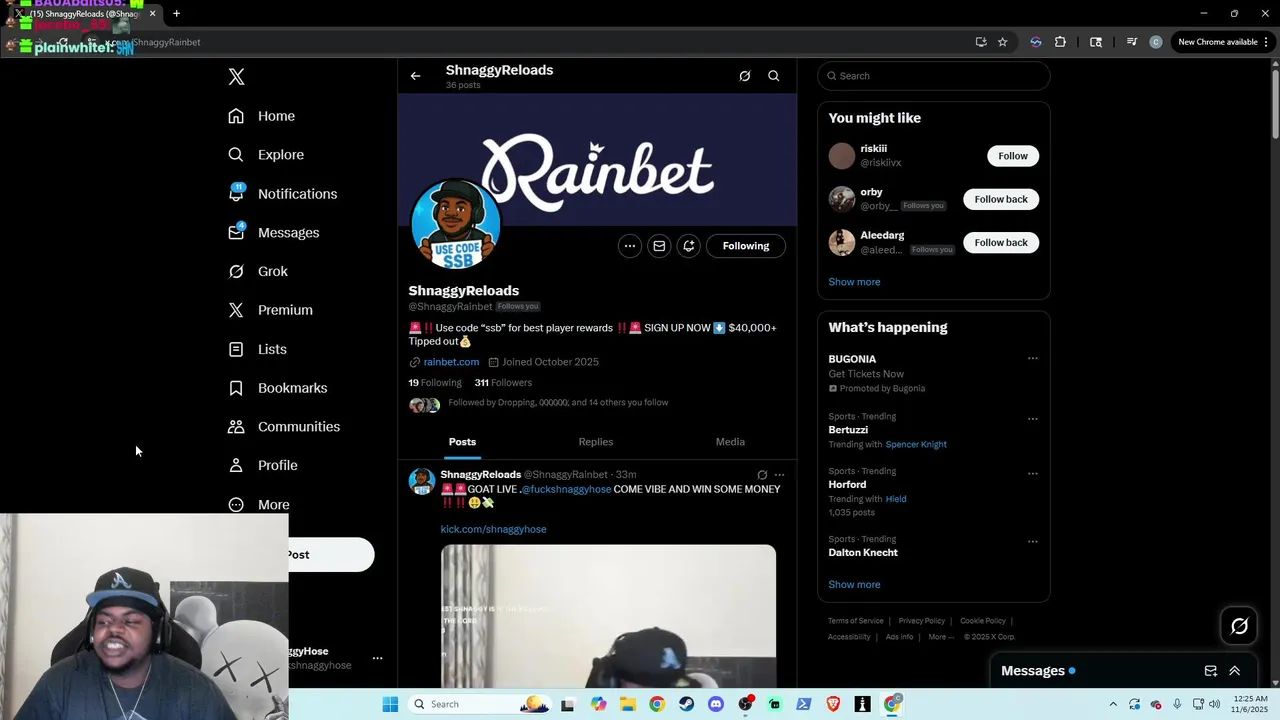
Task: Open Explore in the X sidebar
Action: pos(267,155)
